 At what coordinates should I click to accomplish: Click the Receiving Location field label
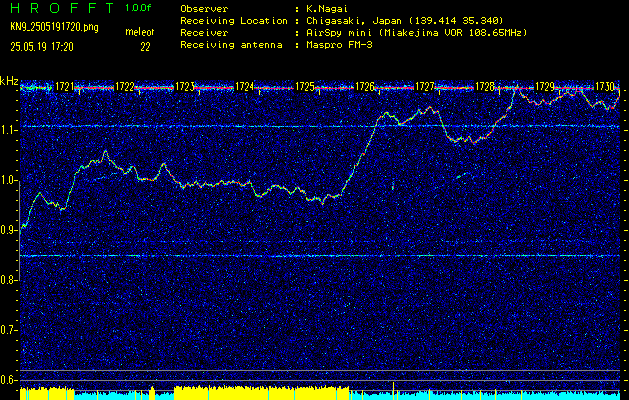coord(234,20)
